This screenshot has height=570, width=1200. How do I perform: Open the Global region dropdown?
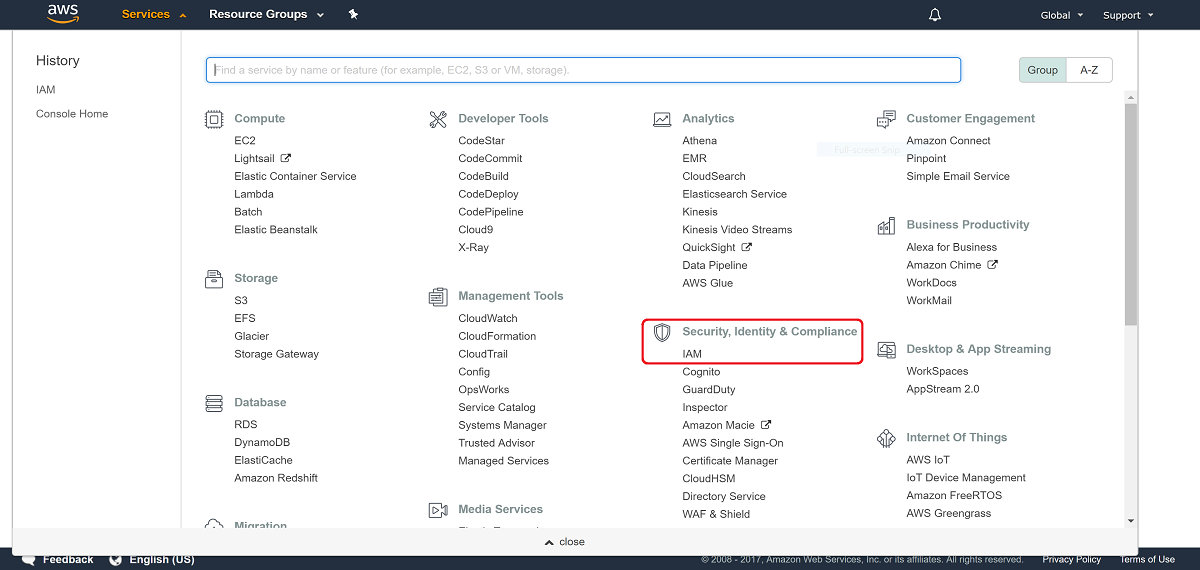click(x=1062, y=15)
